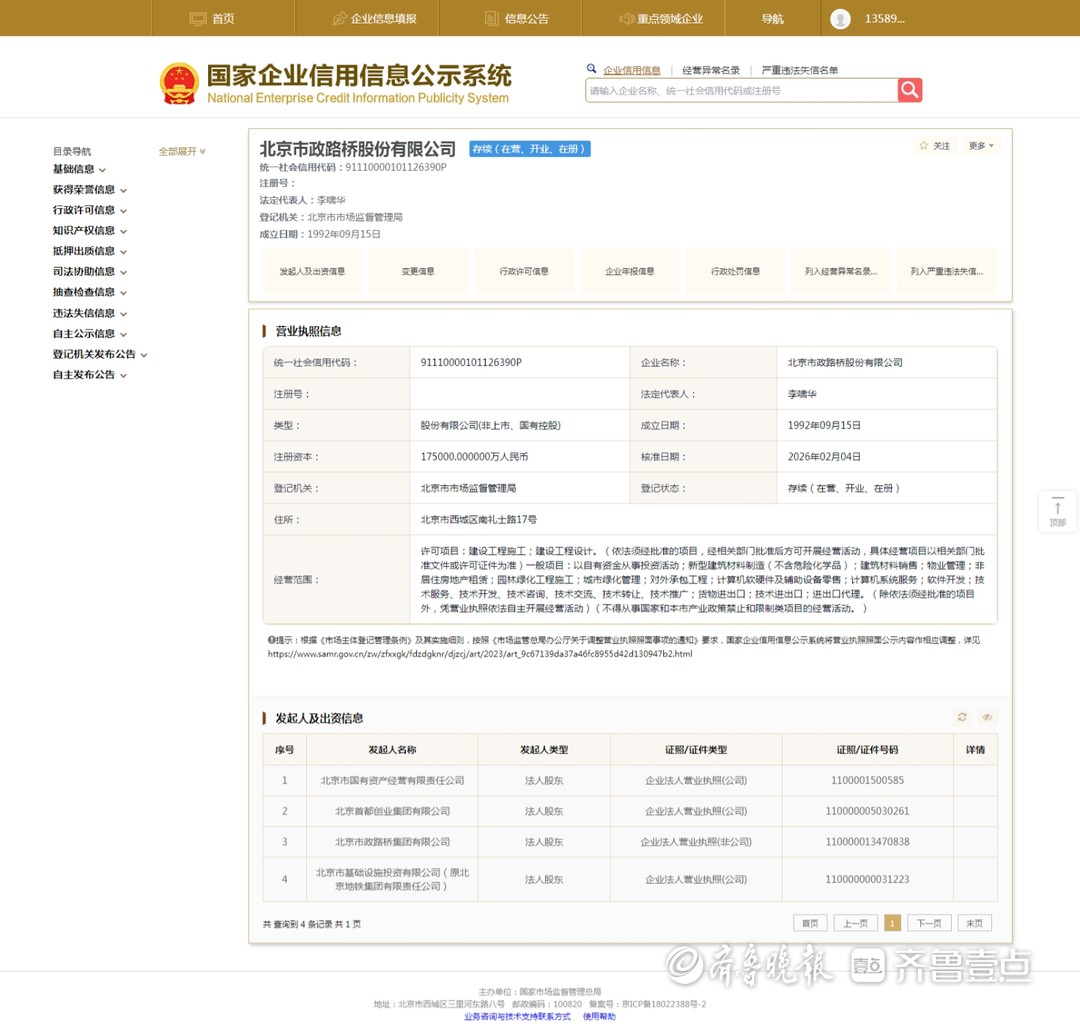Click address 北京市西城区南礼士路17号

point(479,519)
